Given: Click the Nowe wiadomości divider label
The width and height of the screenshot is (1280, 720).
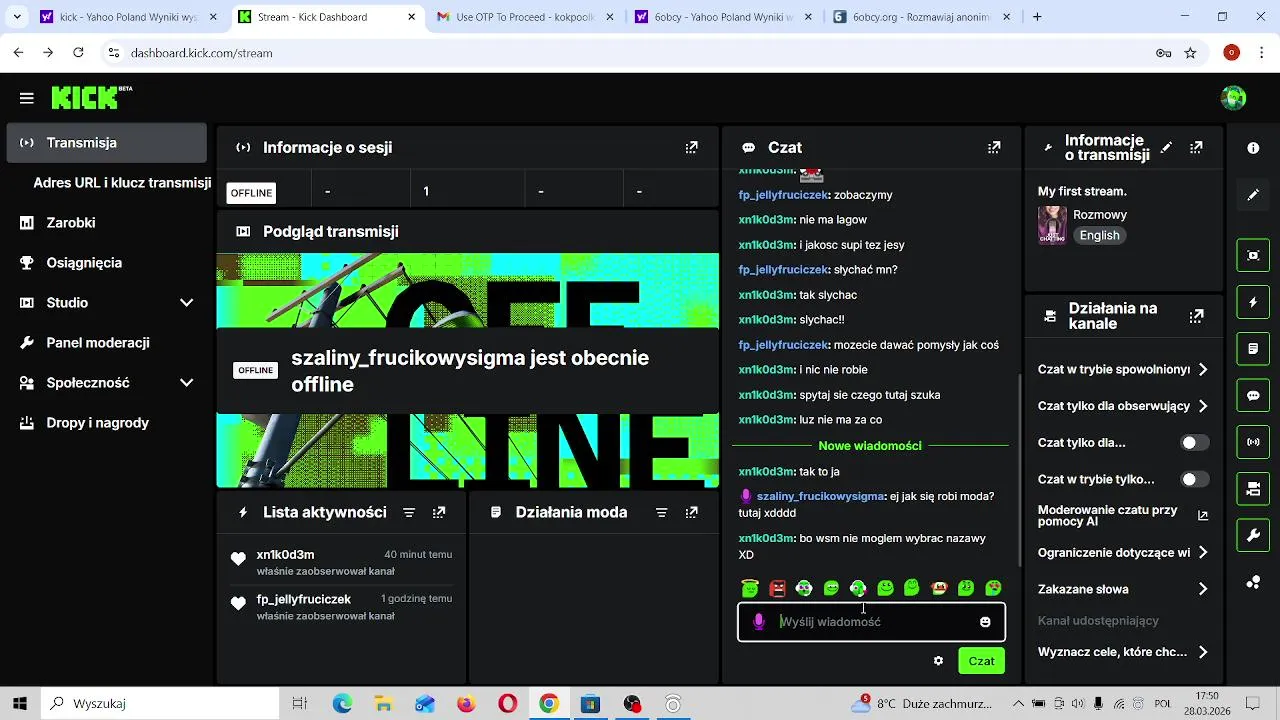Looking at the screenshot, I should 870,446.
